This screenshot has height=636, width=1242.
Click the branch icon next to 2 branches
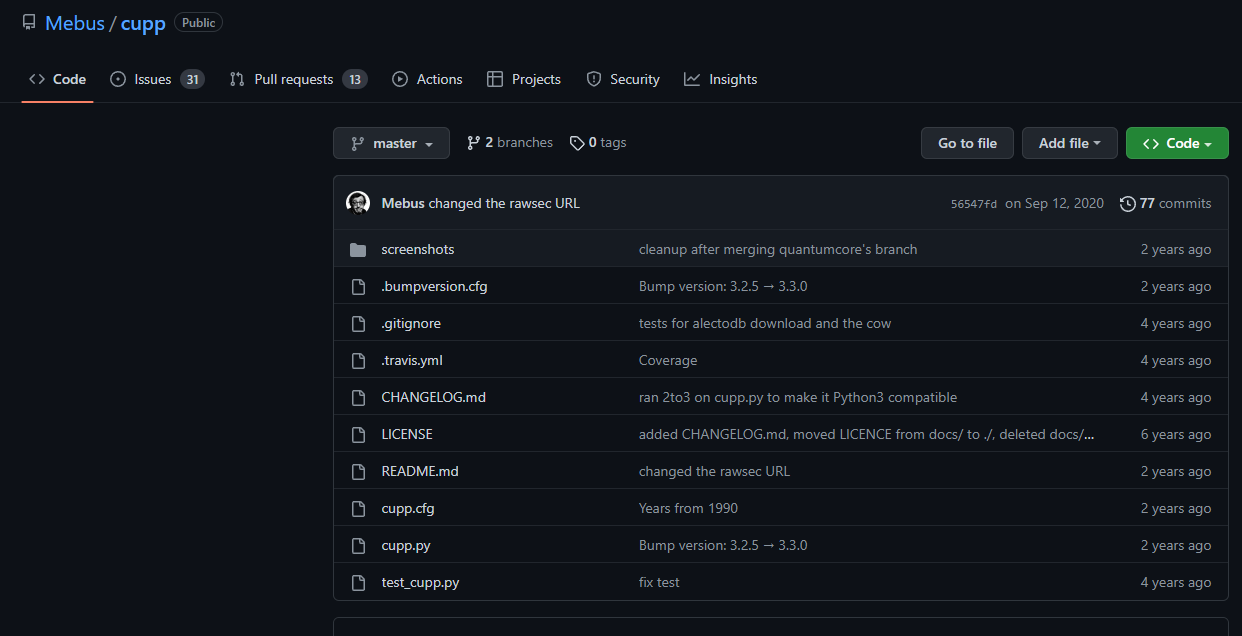pos(474,143)
